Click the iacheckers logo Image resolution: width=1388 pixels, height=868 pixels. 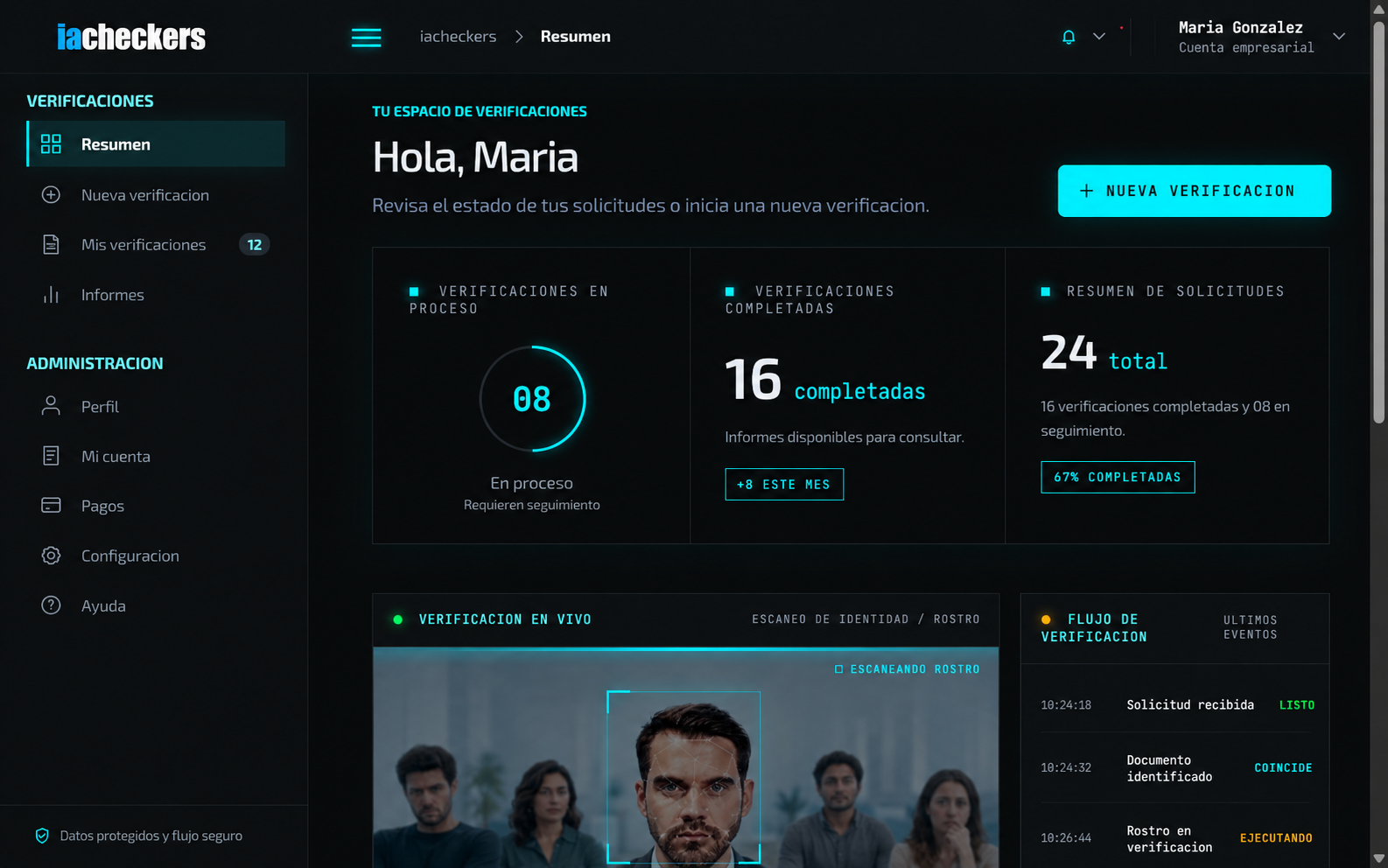click(x=131, y=37)
